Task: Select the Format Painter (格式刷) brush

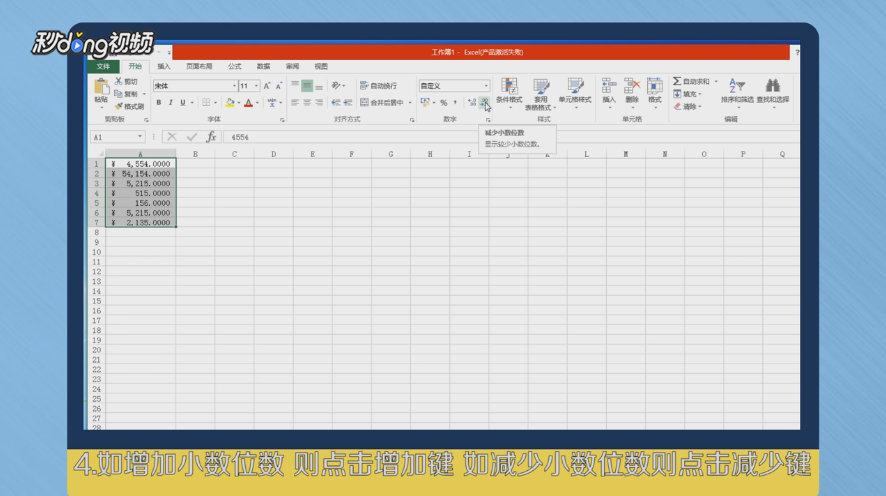Action: (129, 106)
